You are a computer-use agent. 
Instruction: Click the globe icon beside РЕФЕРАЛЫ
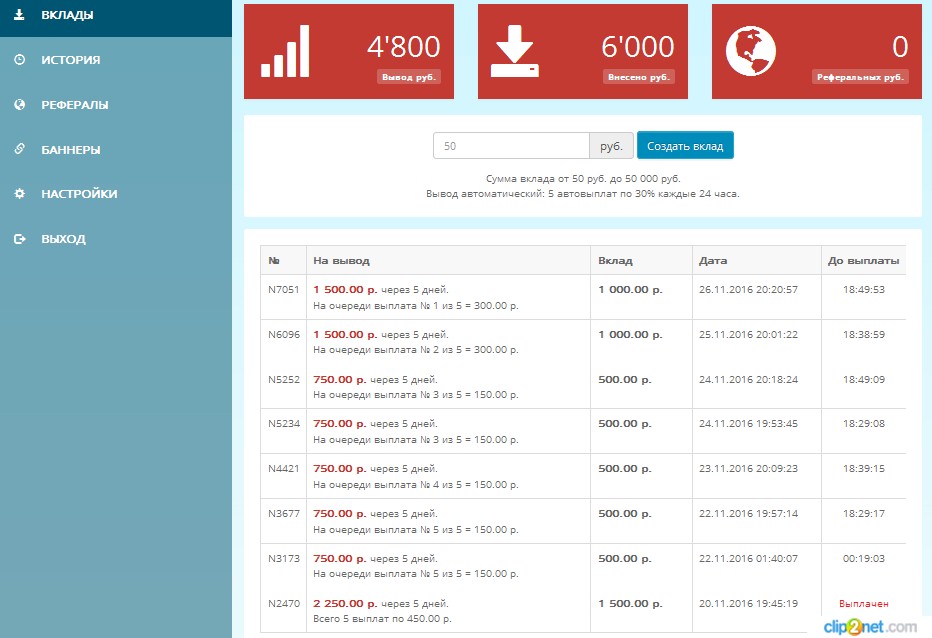(x=20, y=105)
